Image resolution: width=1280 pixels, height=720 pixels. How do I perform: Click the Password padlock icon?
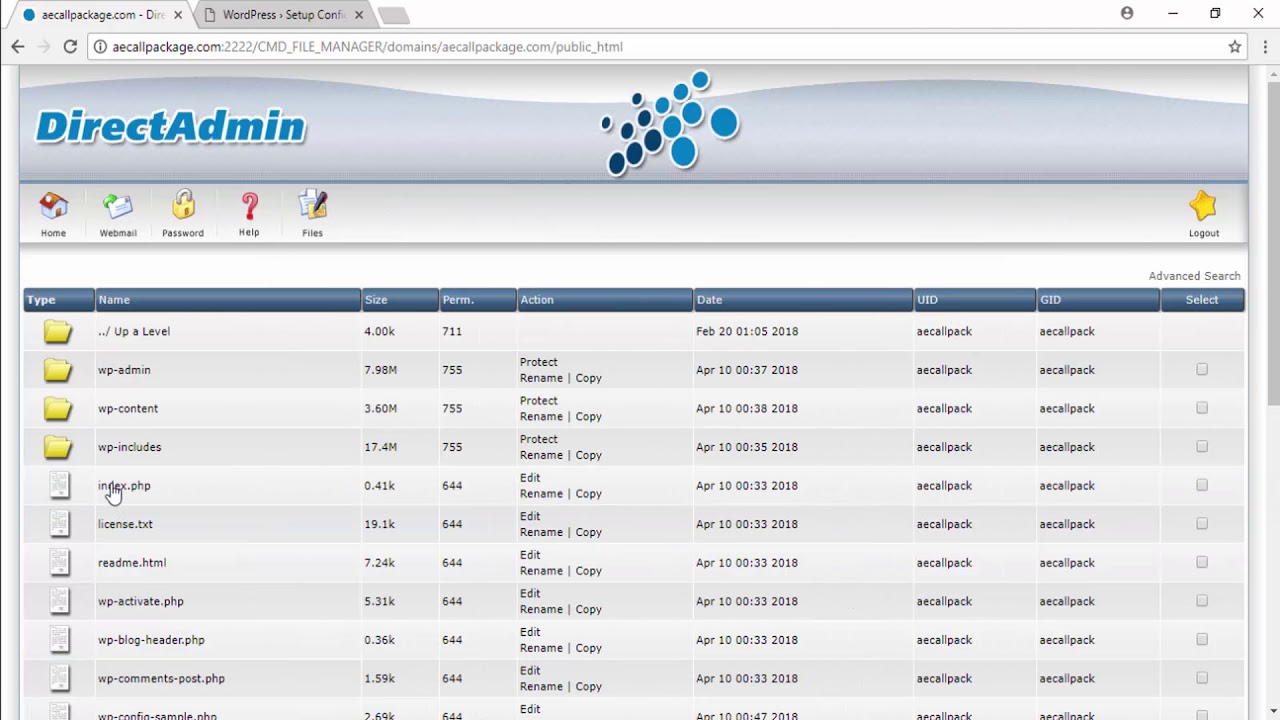(x=183, y=205)
